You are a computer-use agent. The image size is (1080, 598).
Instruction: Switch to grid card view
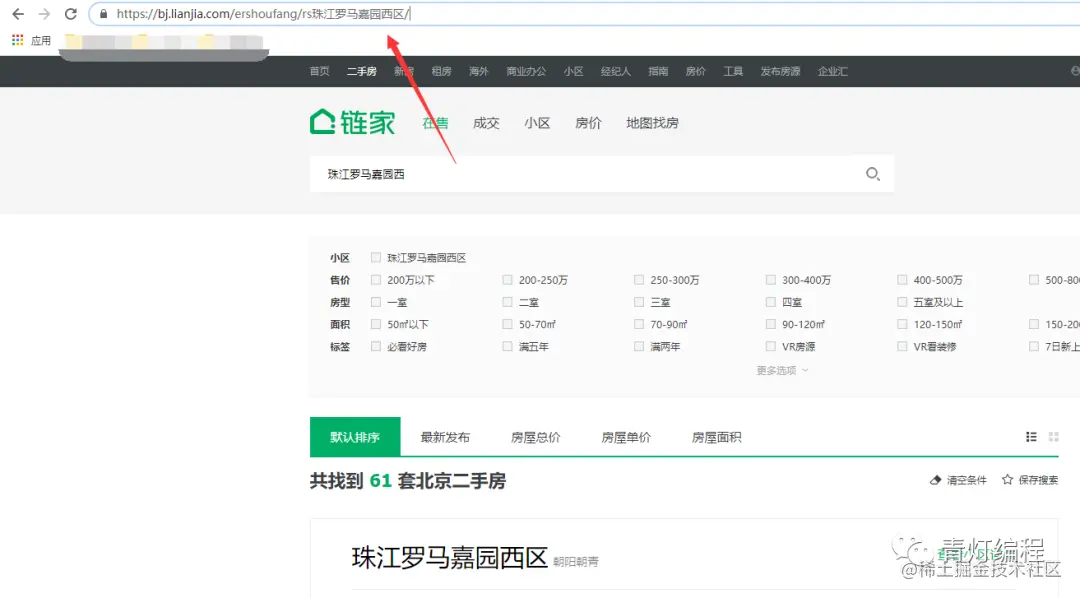click(x=1053, y=437)
